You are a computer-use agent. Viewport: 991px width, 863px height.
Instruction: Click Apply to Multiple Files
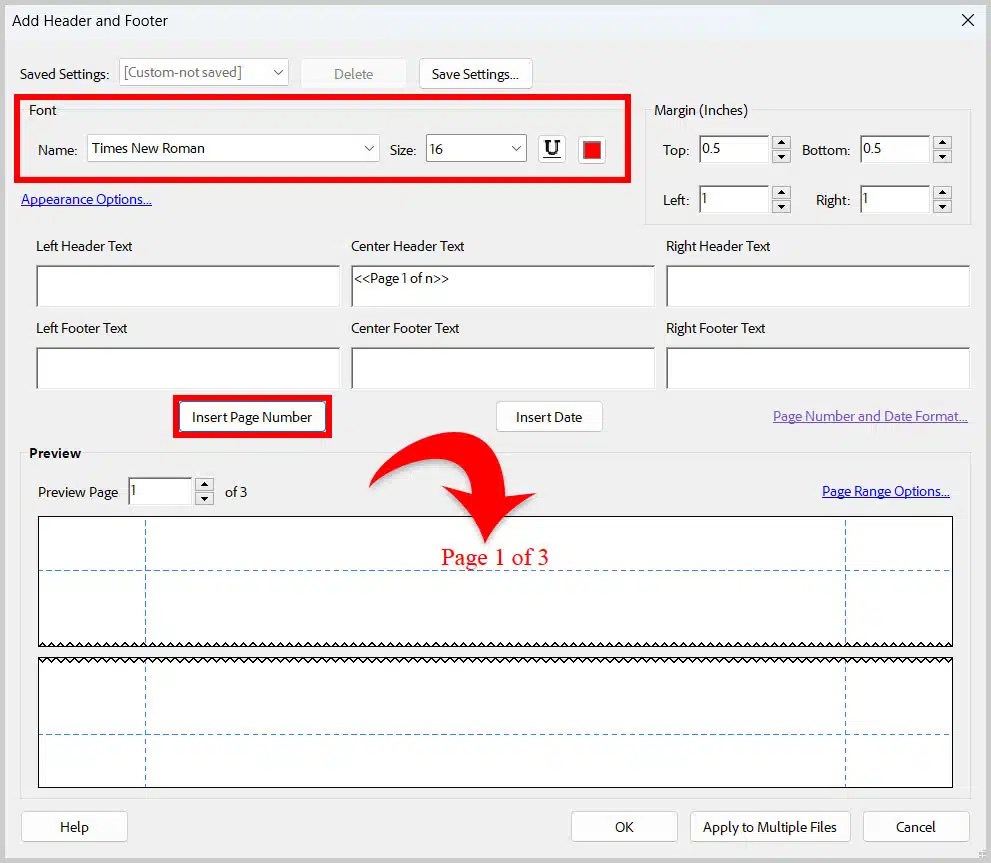pyautogui.click(x=770, y=826)
